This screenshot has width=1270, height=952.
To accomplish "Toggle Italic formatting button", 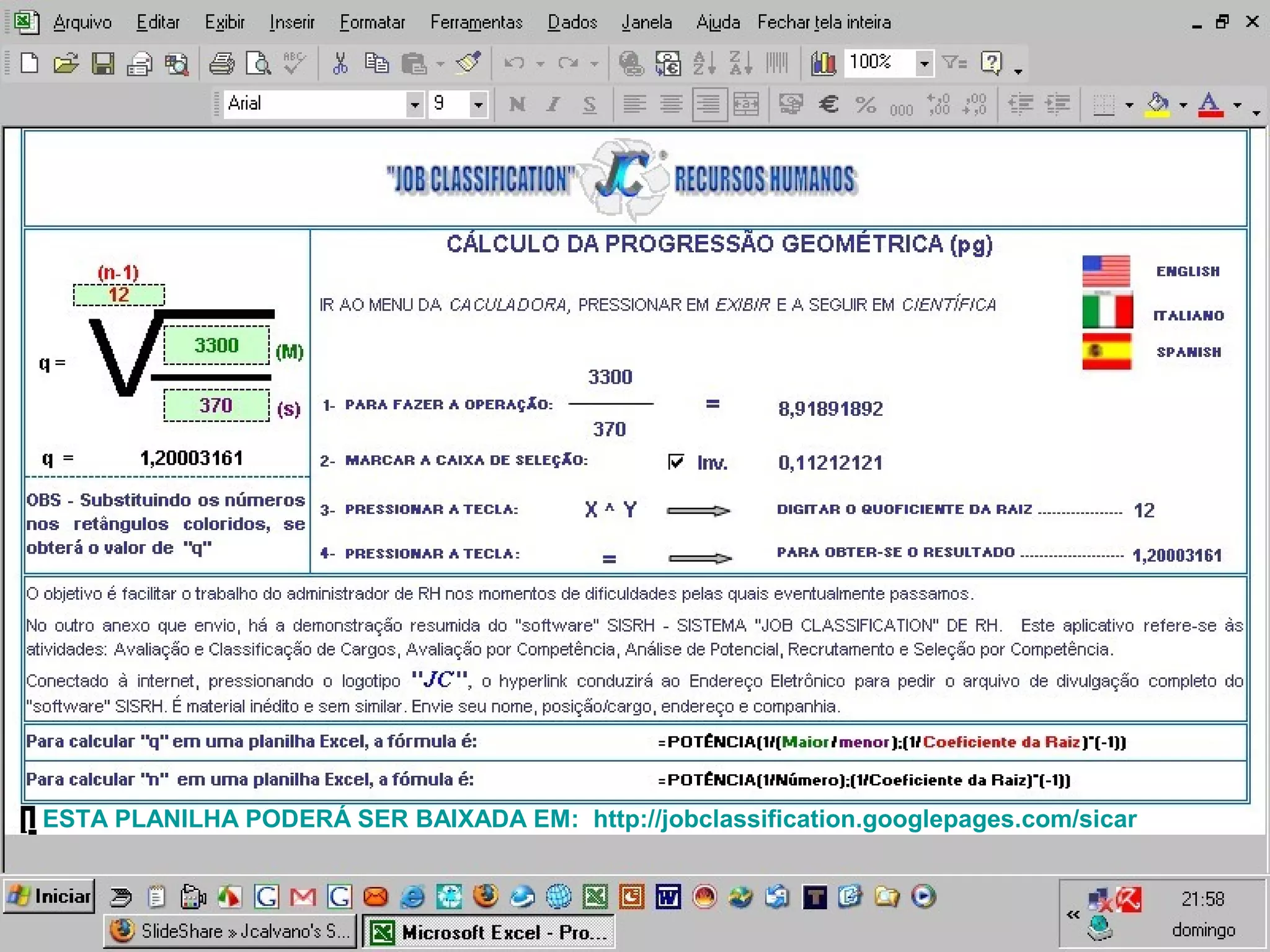I will pyautogui.click(x=553, y=105).
